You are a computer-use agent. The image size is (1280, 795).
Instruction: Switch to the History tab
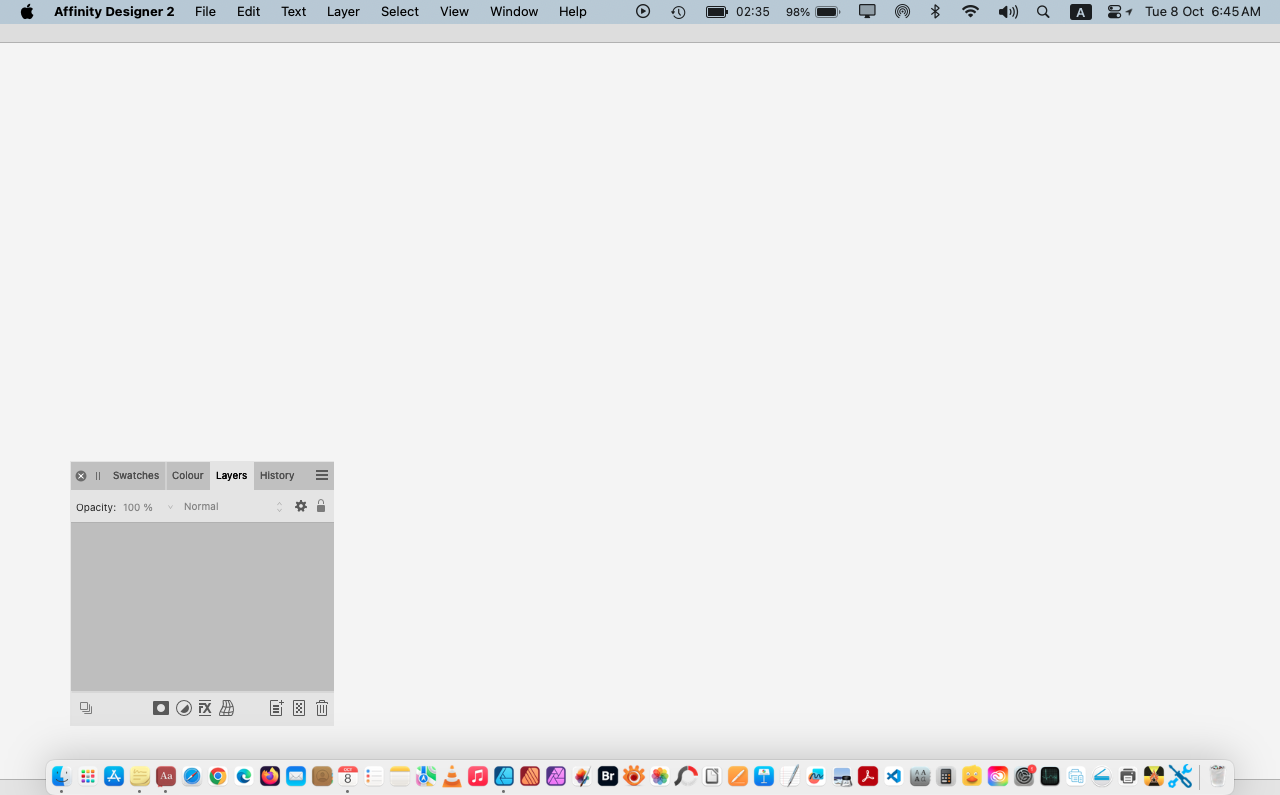(276, 475)
